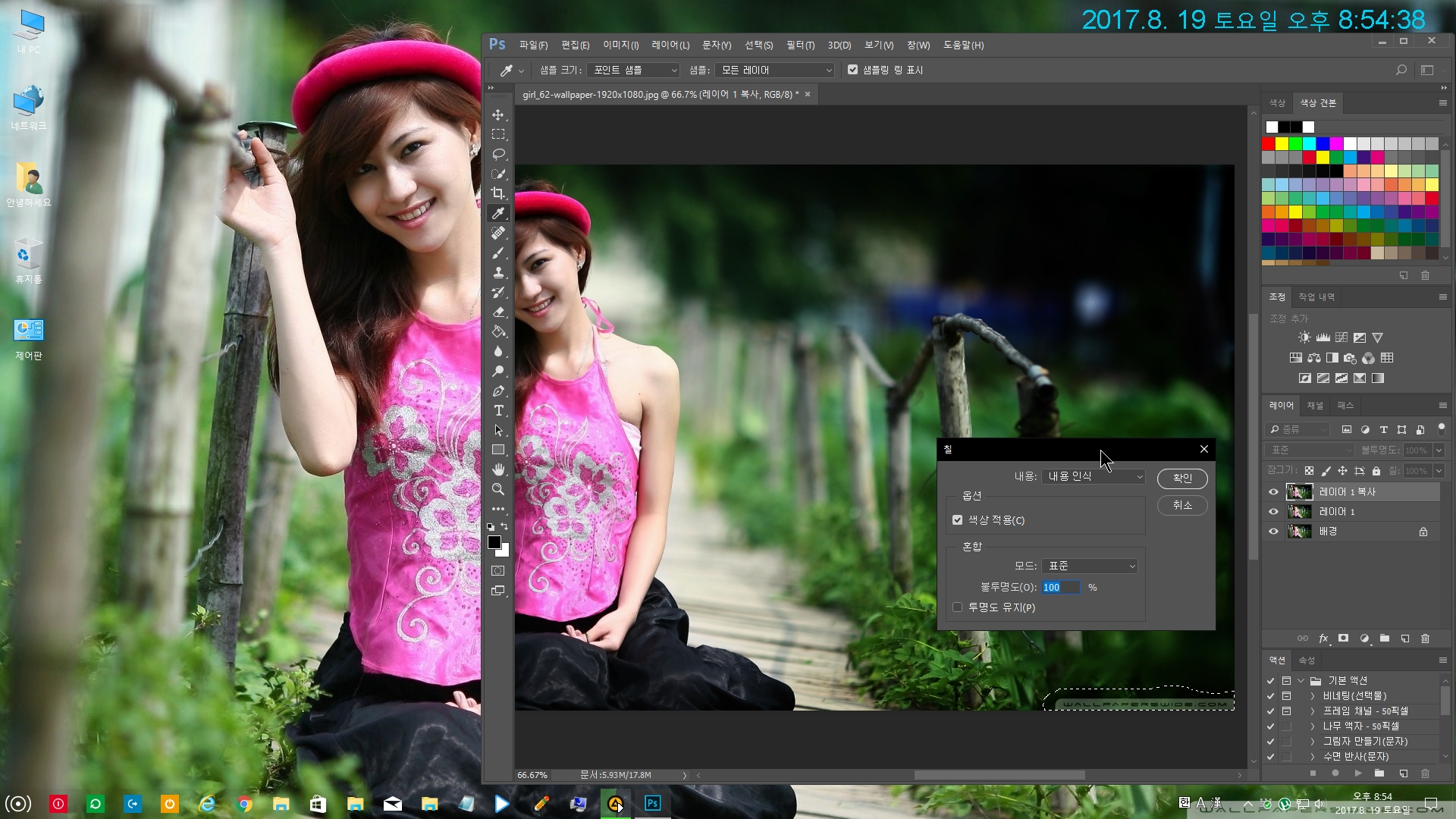Hide the 배경 layer
Image resolution: width=1456 pixels, height=819 pixels.
pyautogui.click(x=1273, y=532)
